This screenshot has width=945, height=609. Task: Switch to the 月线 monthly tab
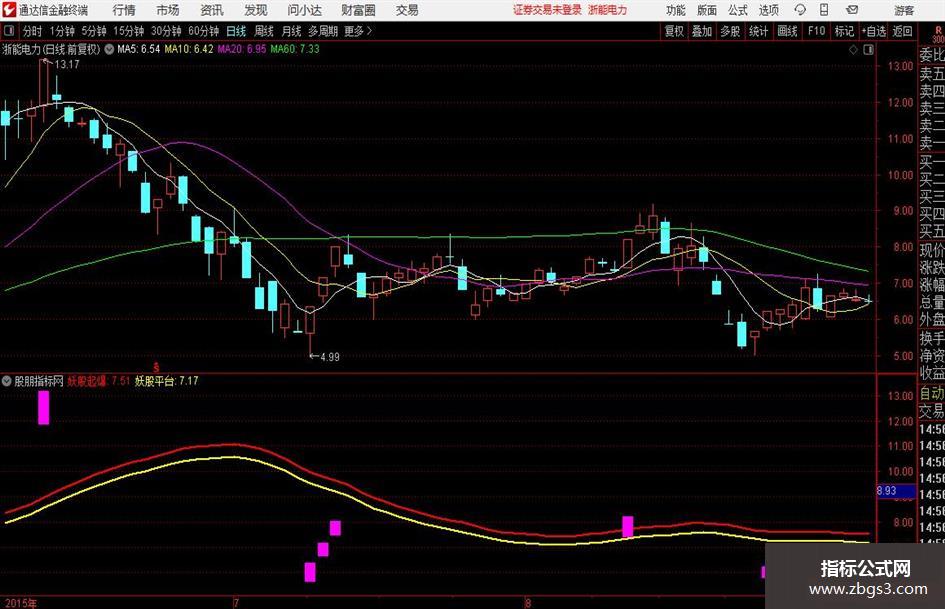tap(292, 31)
